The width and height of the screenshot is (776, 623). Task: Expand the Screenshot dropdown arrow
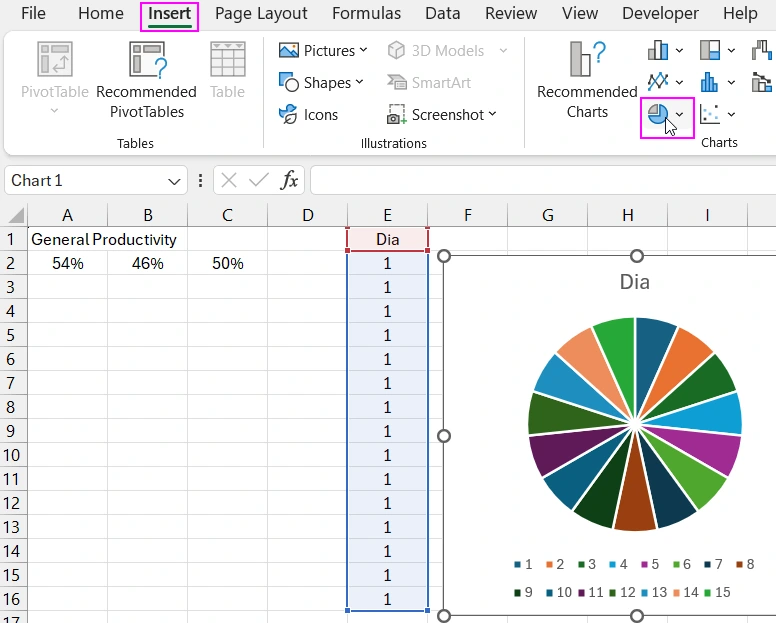(492, 114)
